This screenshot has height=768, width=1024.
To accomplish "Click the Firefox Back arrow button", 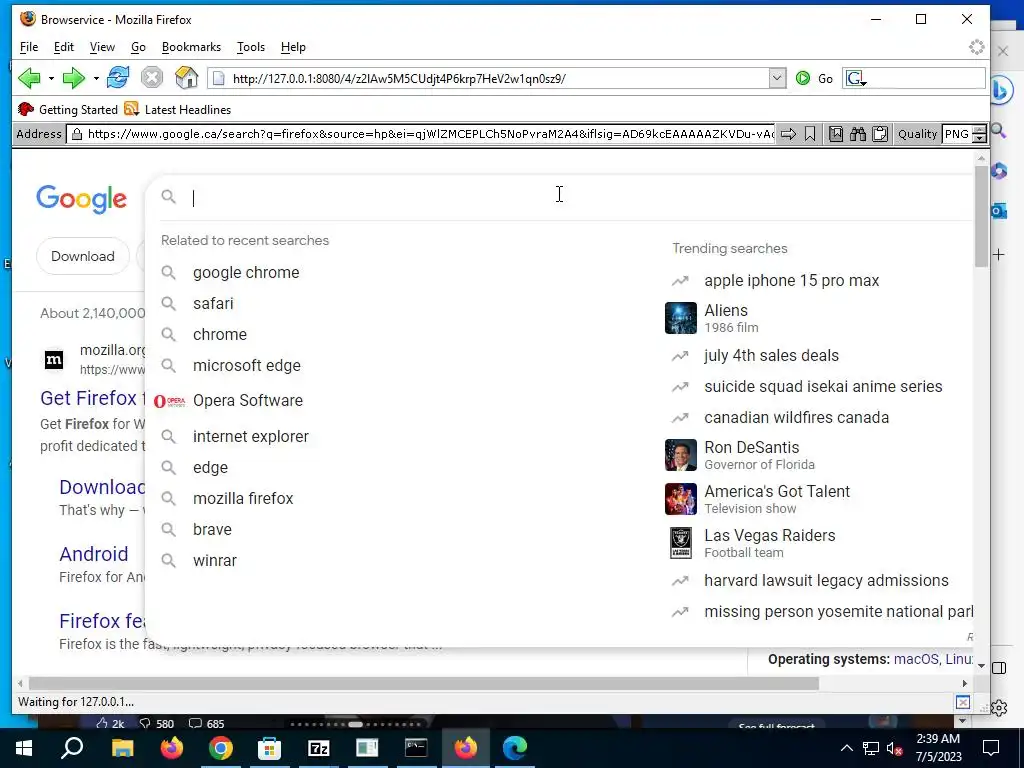I will (29, 78).
